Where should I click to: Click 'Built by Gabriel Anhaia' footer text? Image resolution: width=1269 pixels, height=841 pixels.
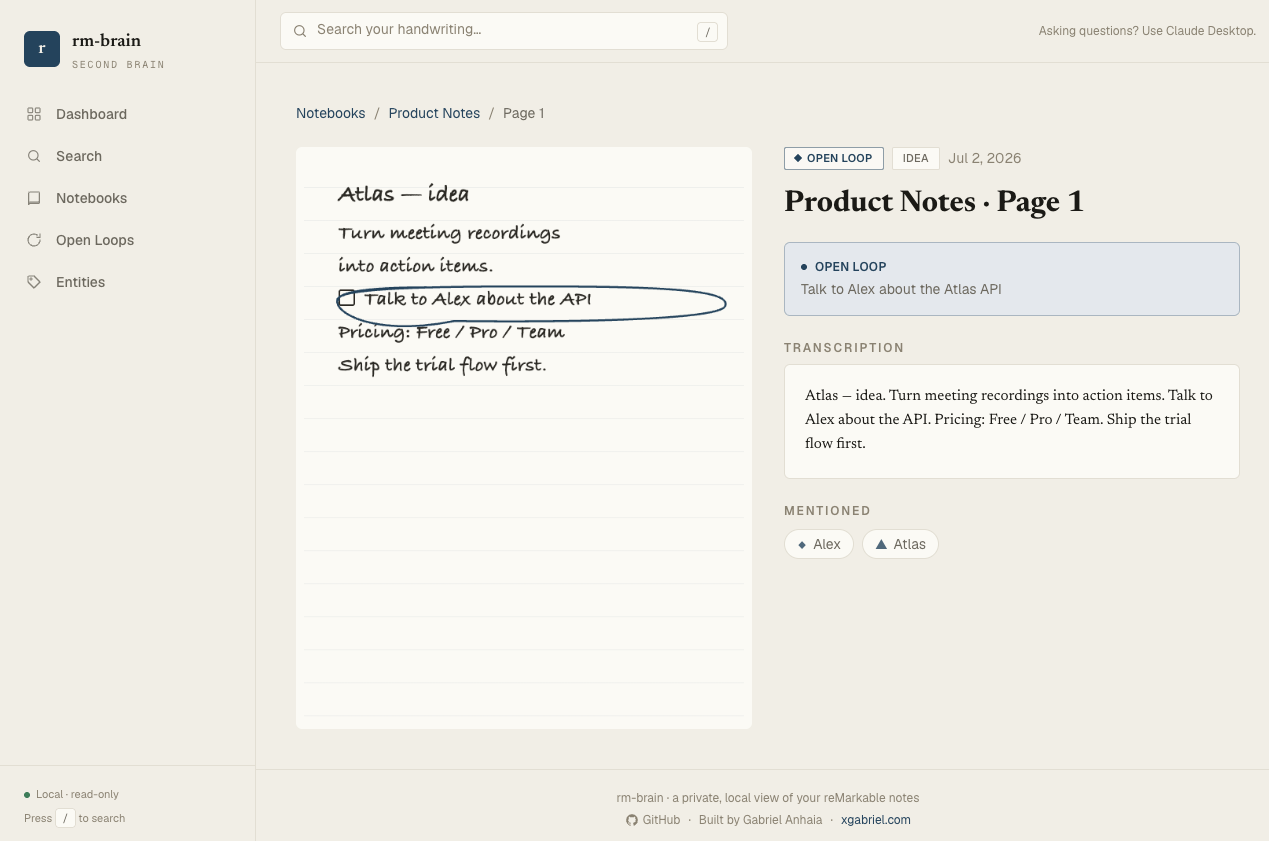point(760,820)
